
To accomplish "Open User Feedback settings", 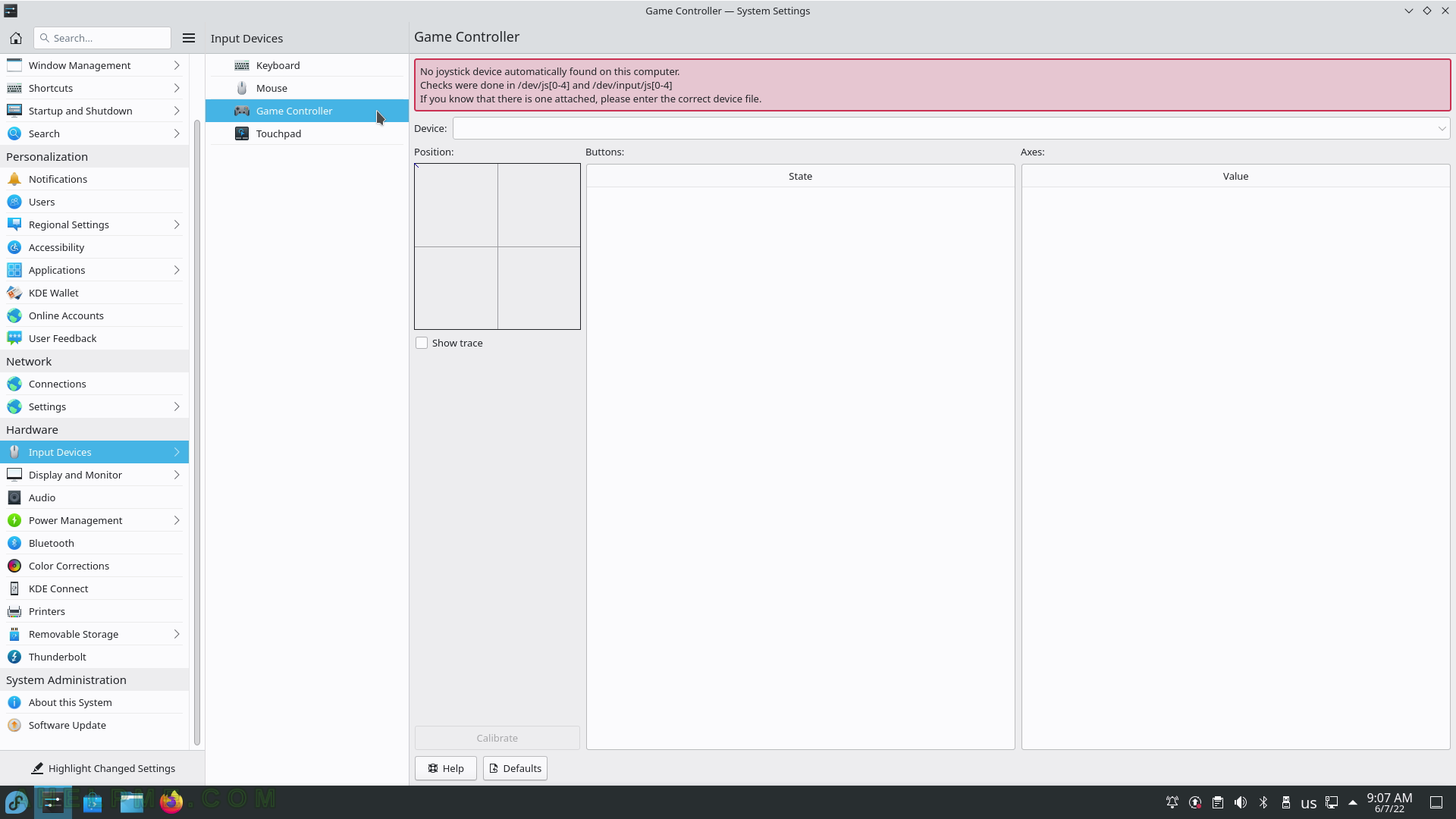I will 94,338.
